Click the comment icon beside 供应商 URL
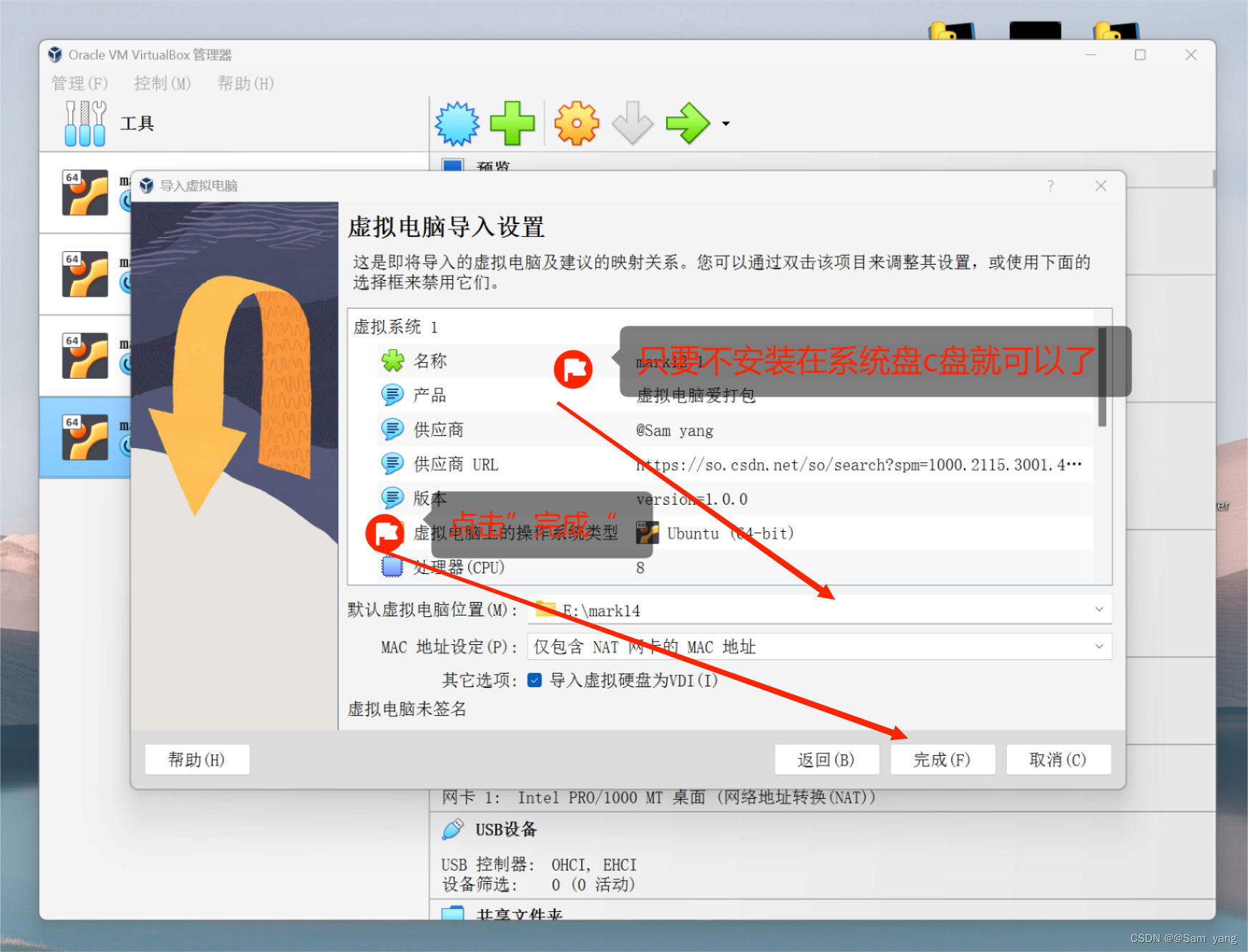Viewport: 1248px width, 952px height. click(x=392, y=464)
